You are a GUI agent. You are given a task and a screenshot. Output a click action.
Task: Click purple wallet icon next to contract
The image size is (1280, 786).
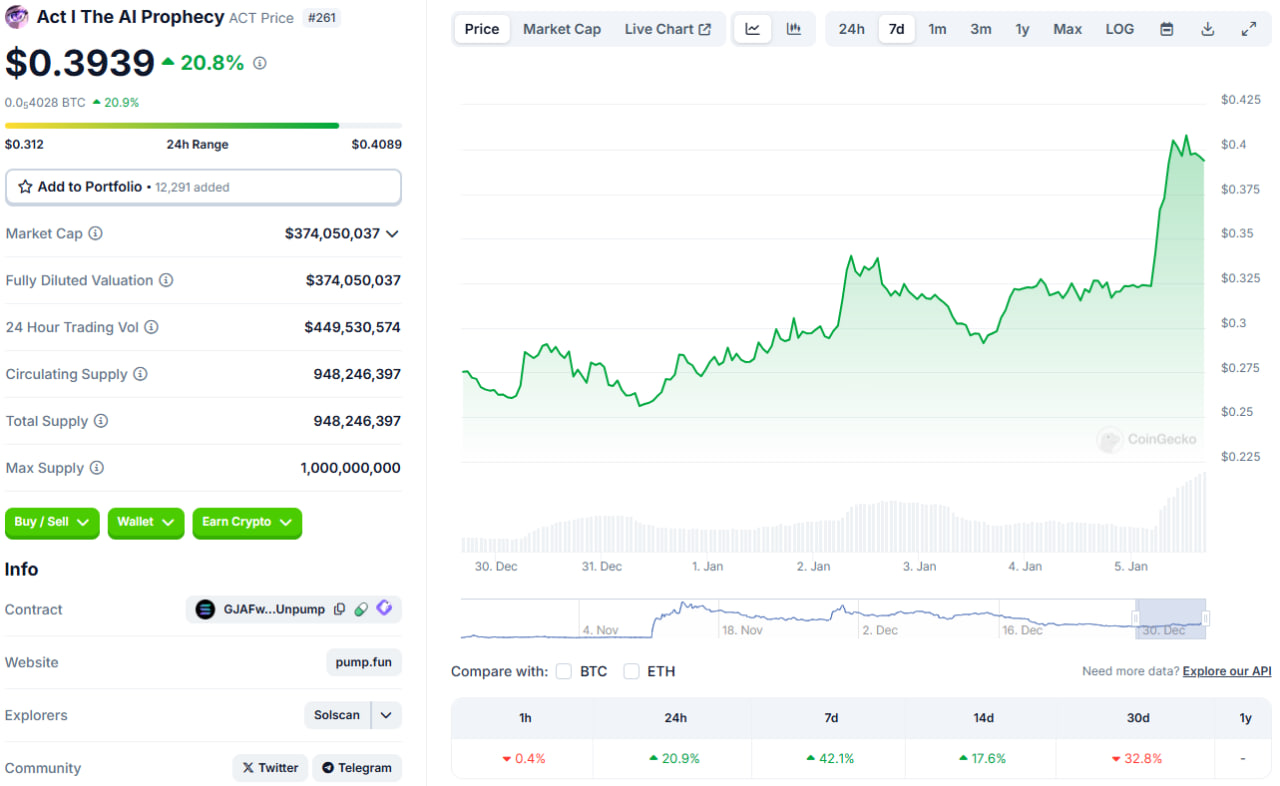pyautogui.click(x=384, y=609)
